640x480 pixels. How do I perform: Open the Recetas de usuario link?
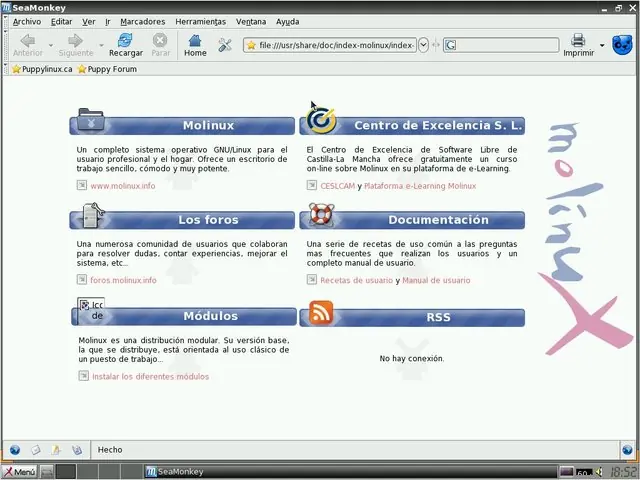coord(356,280)
